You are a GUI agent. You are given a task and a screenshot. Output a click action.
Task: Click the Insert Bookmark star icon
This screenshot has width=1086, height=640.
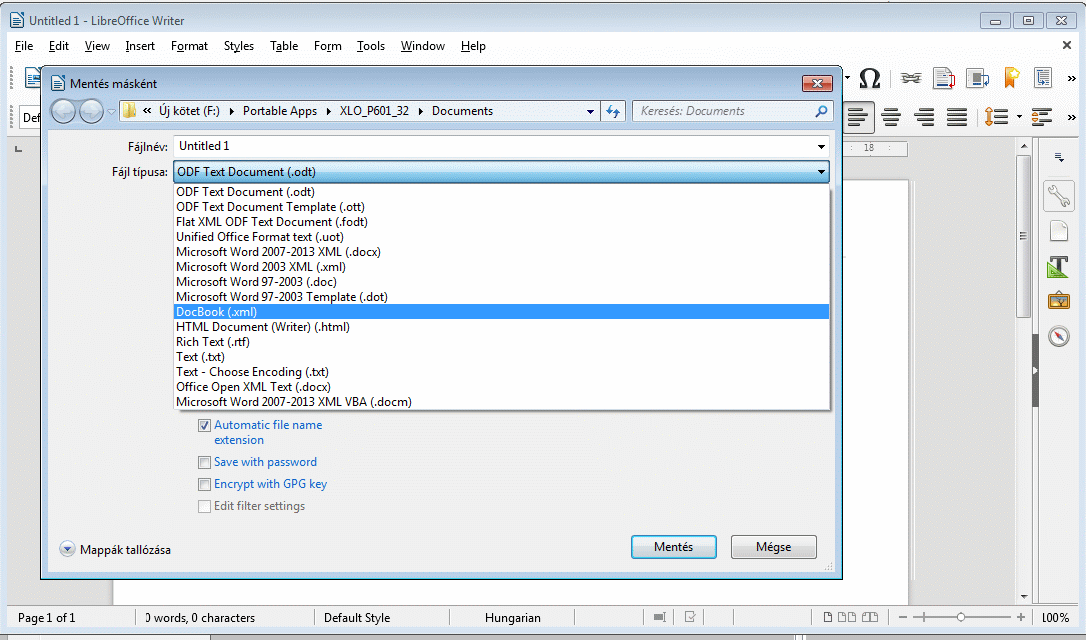tap(1011, 78)
